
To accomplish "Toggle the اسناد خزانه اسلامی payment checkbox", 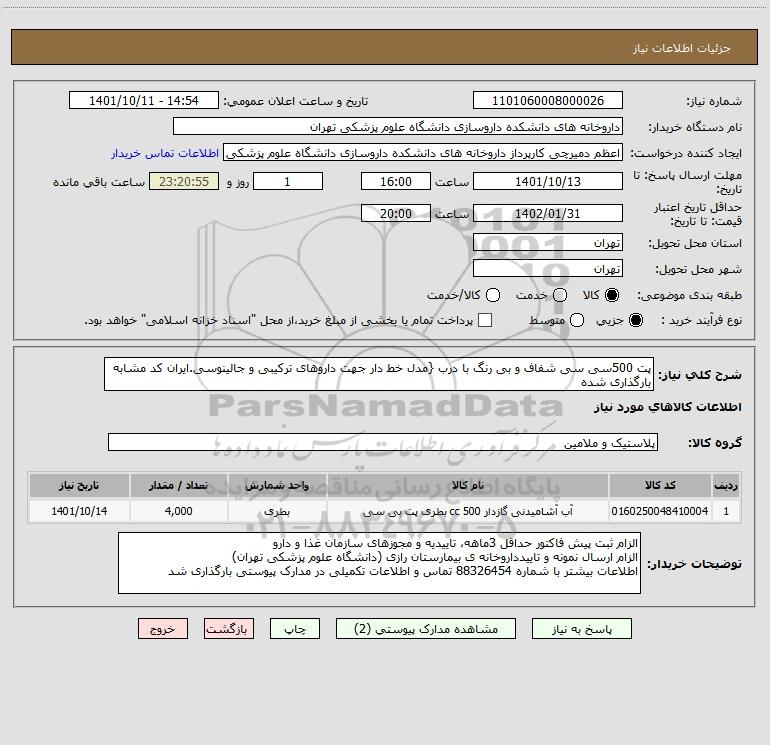I will coord(485,320).
